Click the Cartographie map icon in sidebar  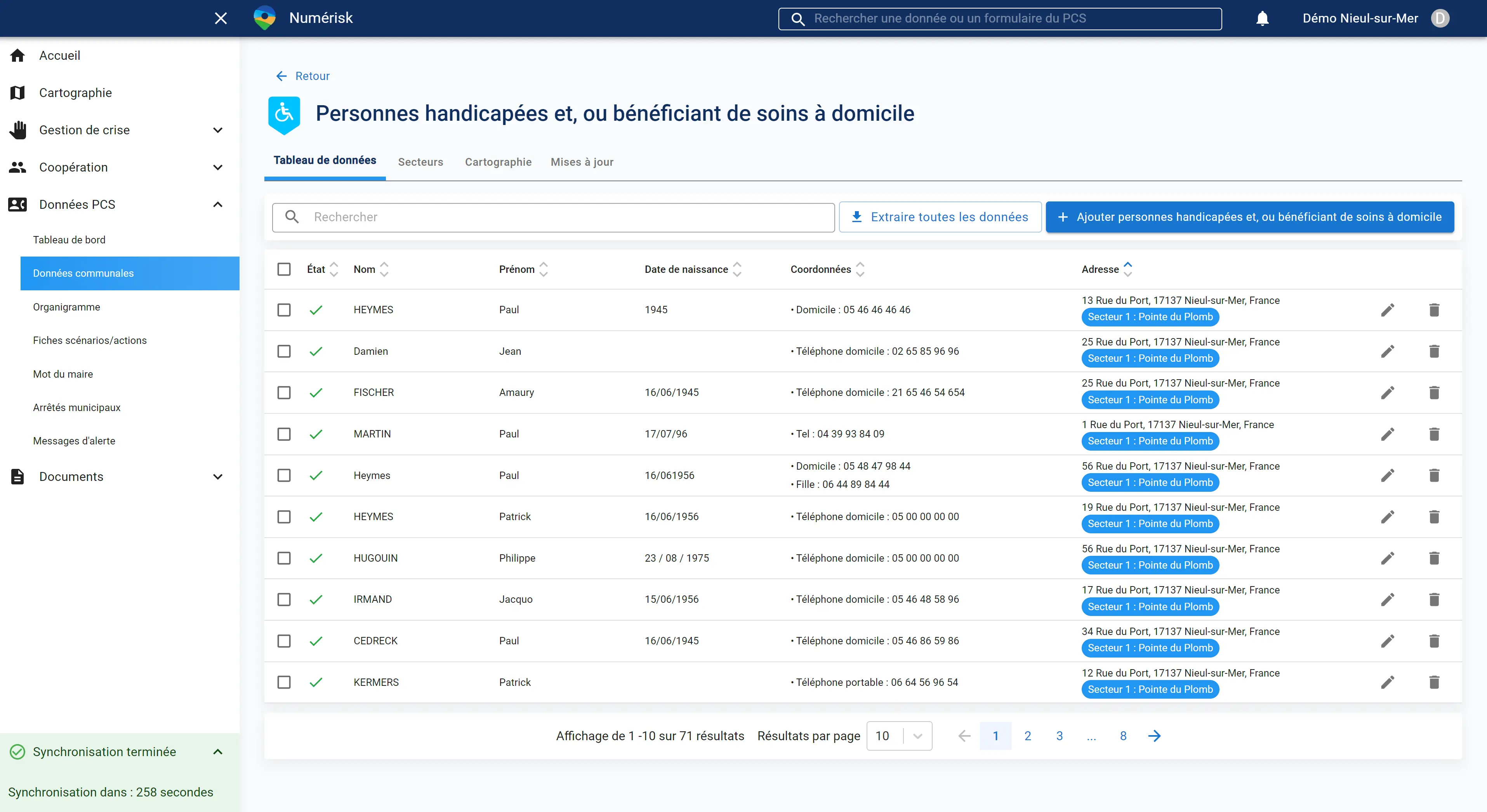18,92
